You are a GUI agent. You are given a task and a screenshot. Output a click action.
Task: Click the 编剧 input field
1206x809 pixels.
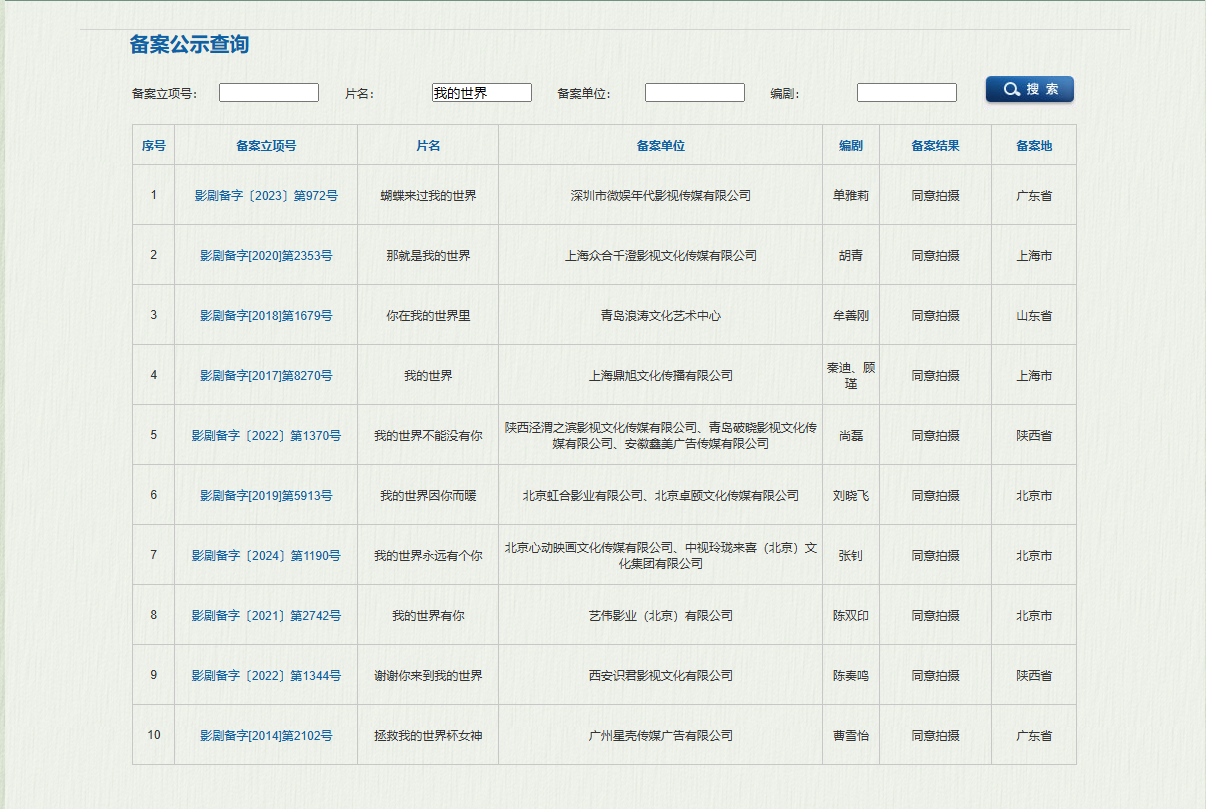pos(907,92)
